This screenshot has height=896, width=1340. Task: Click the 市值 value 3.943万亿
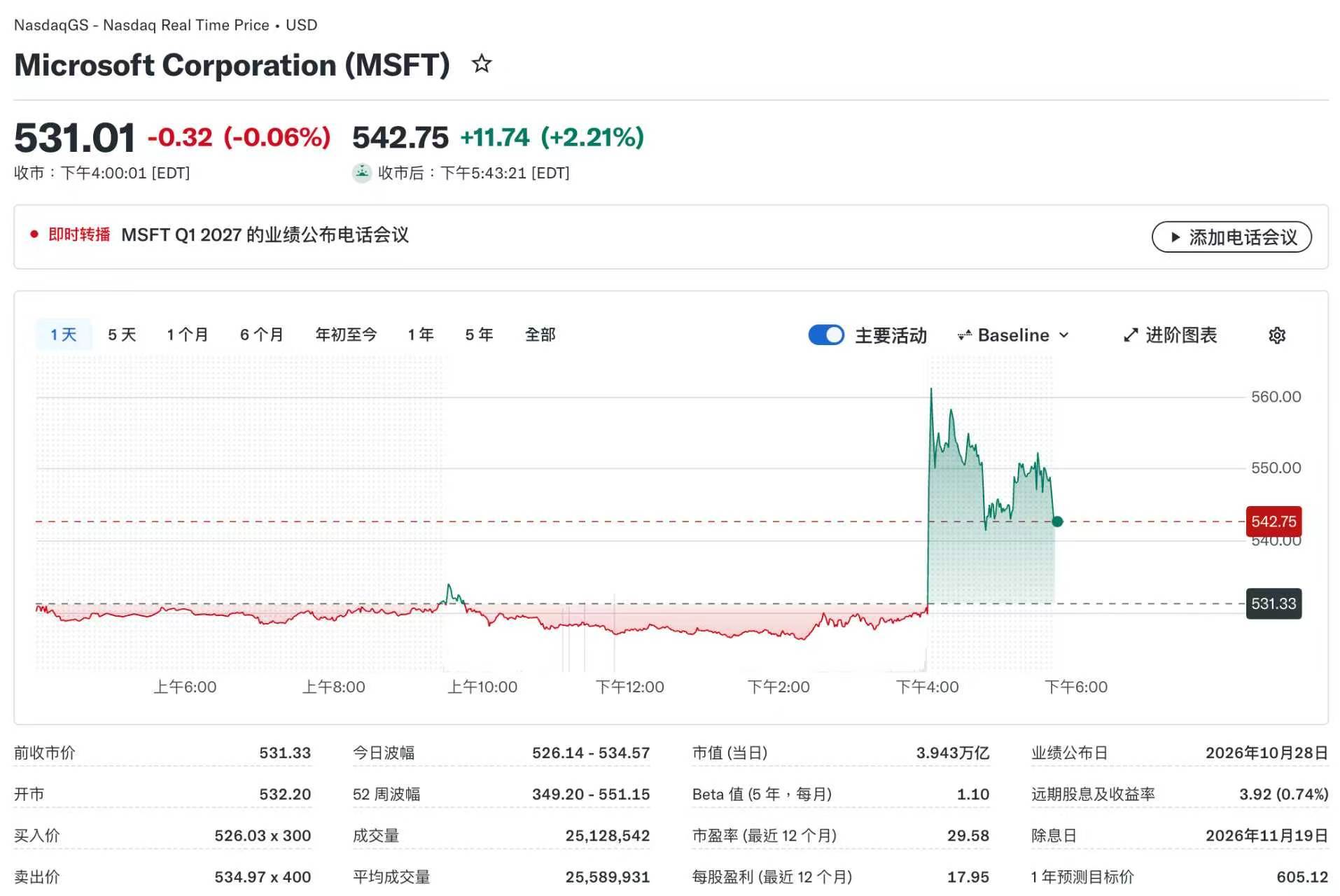click(952, 752)
